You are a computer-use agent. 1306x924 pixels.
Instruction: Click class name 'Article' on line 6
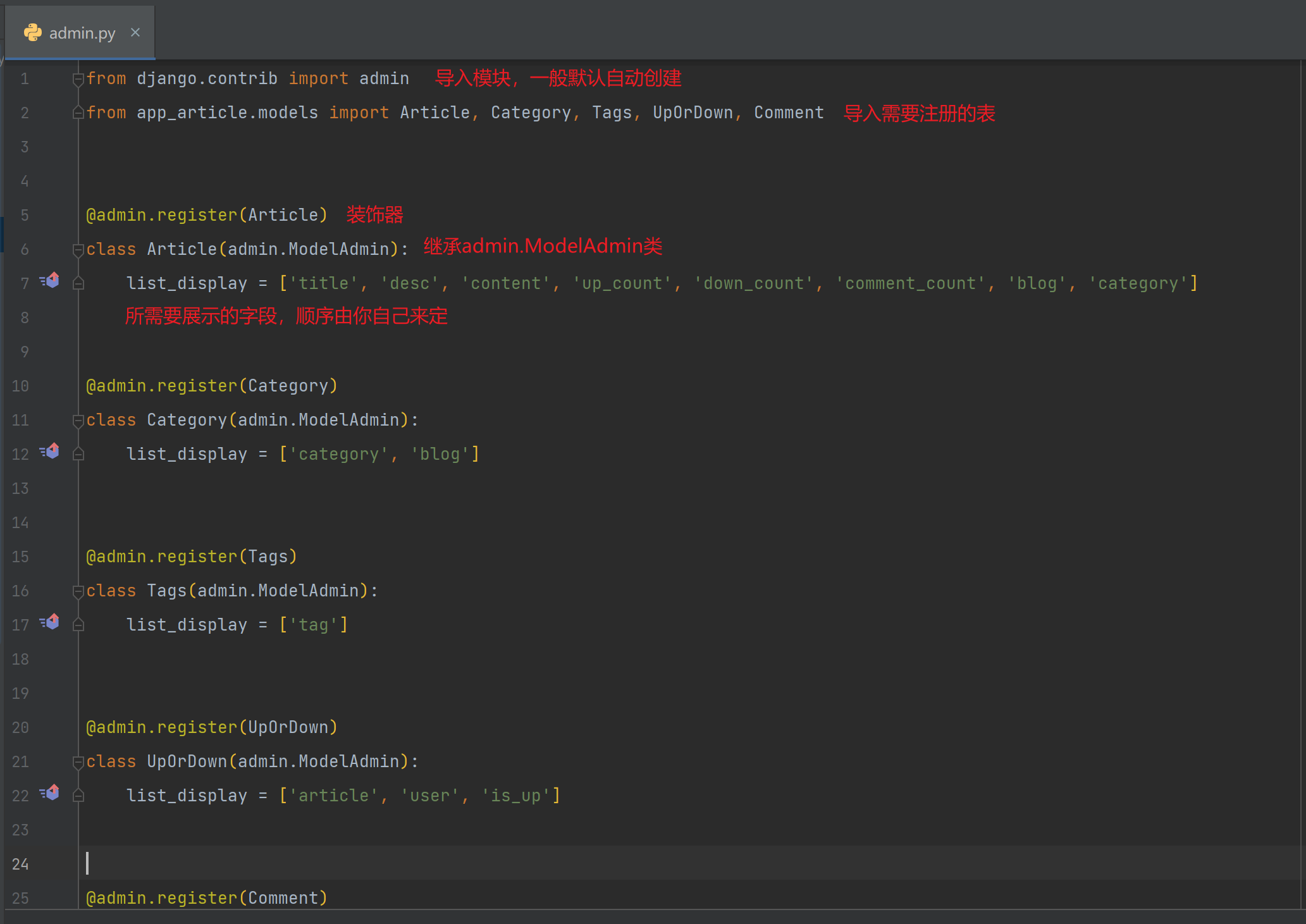(182, 249)
